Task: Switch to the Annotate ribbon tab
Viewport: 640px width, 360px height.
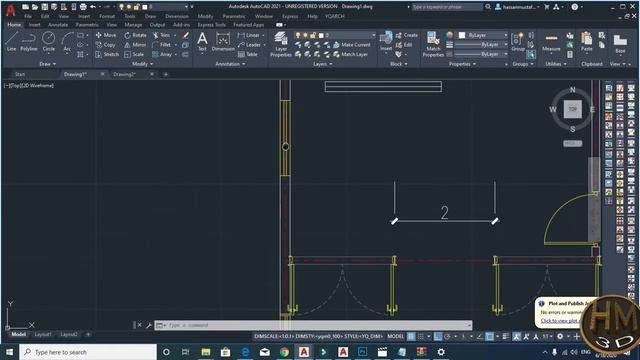Action: [58, 25]
